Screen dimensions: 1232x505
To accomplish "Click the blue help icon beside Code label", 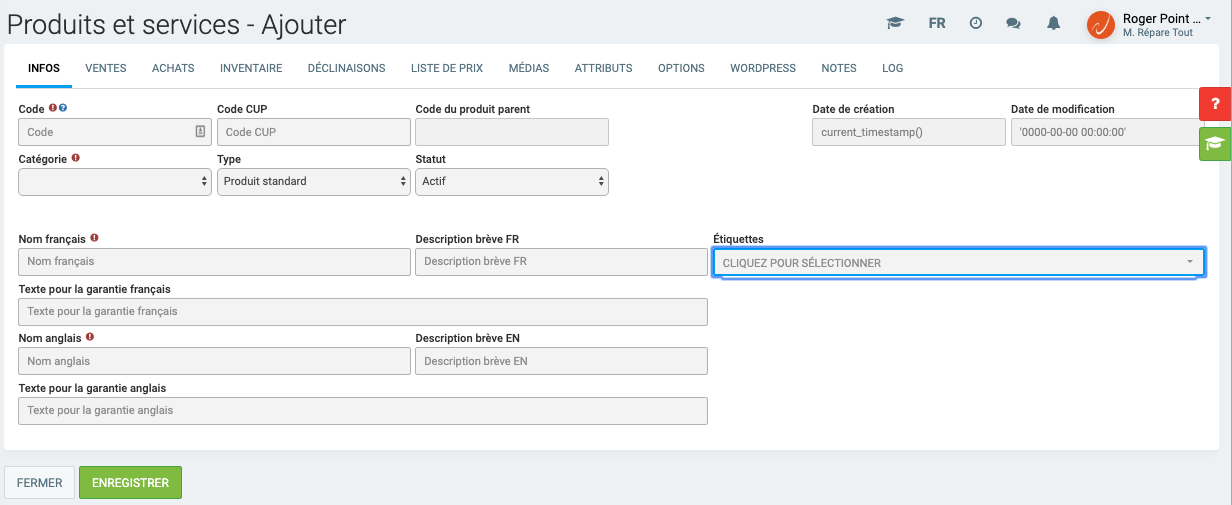I will coord(63,108).
